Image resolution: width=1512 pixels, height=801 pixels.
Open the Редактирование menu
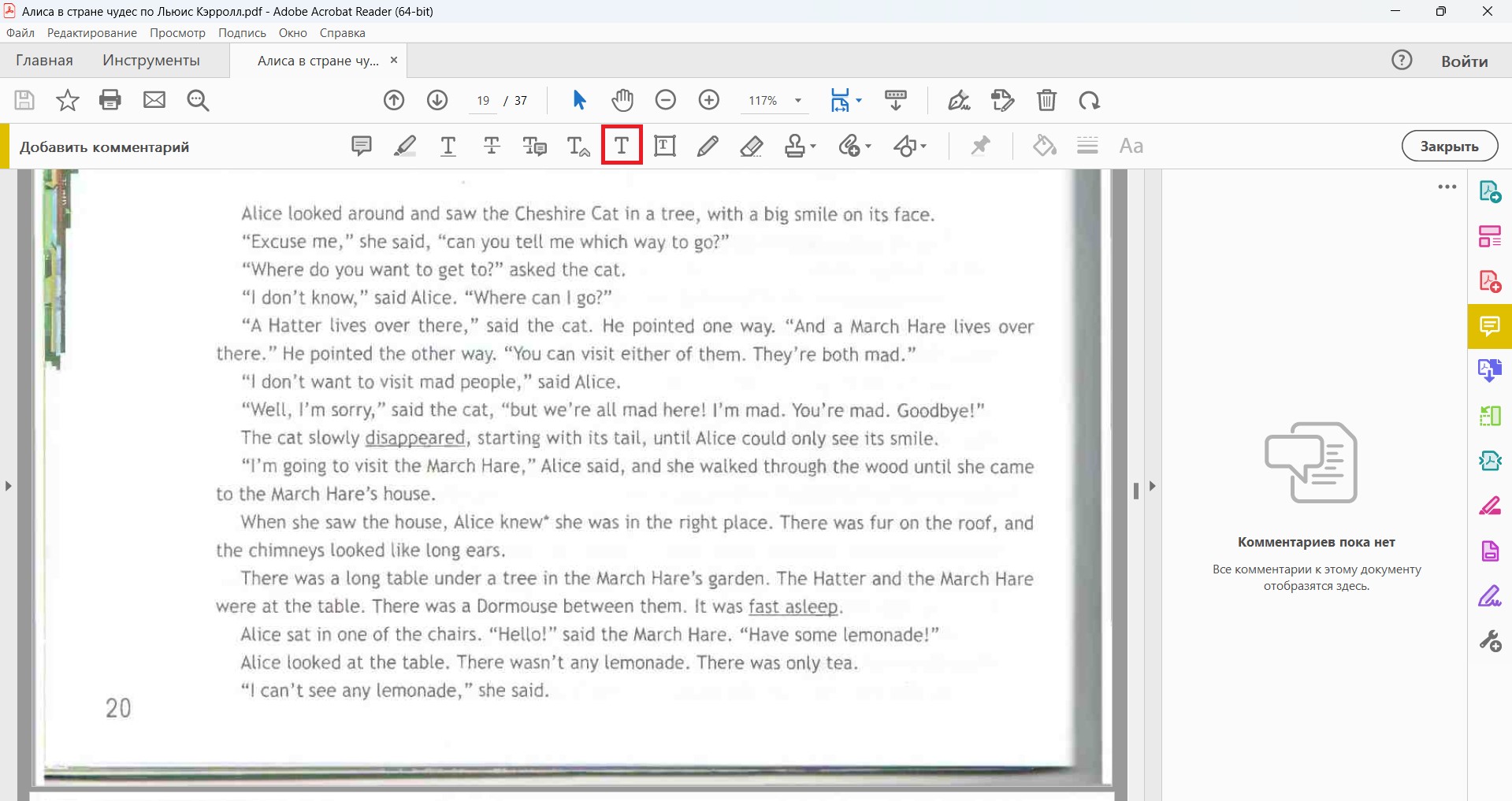[92, 33]
